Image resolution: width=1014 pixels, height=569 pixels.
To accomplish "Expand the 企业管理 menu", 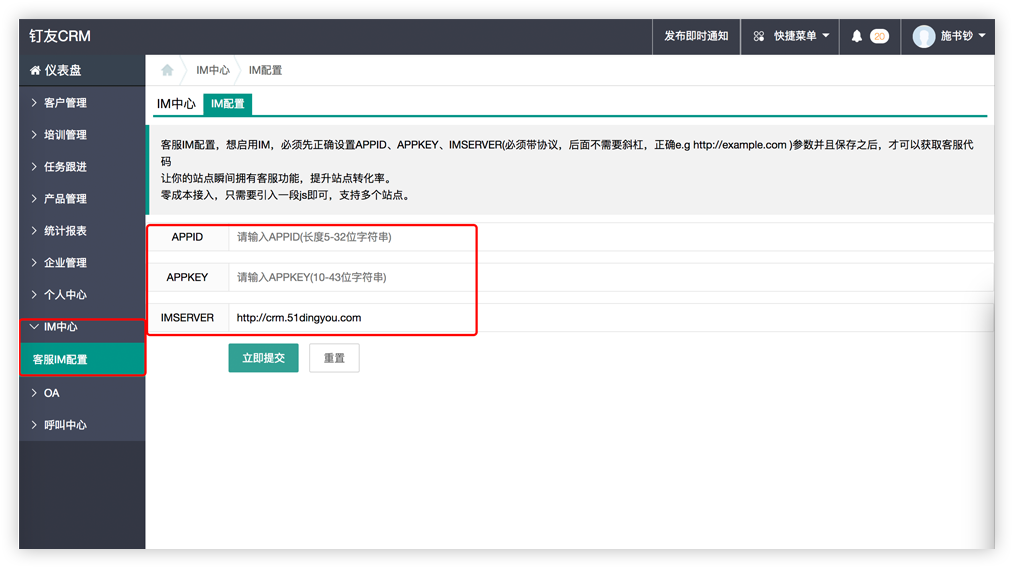I will click(82, 263).
